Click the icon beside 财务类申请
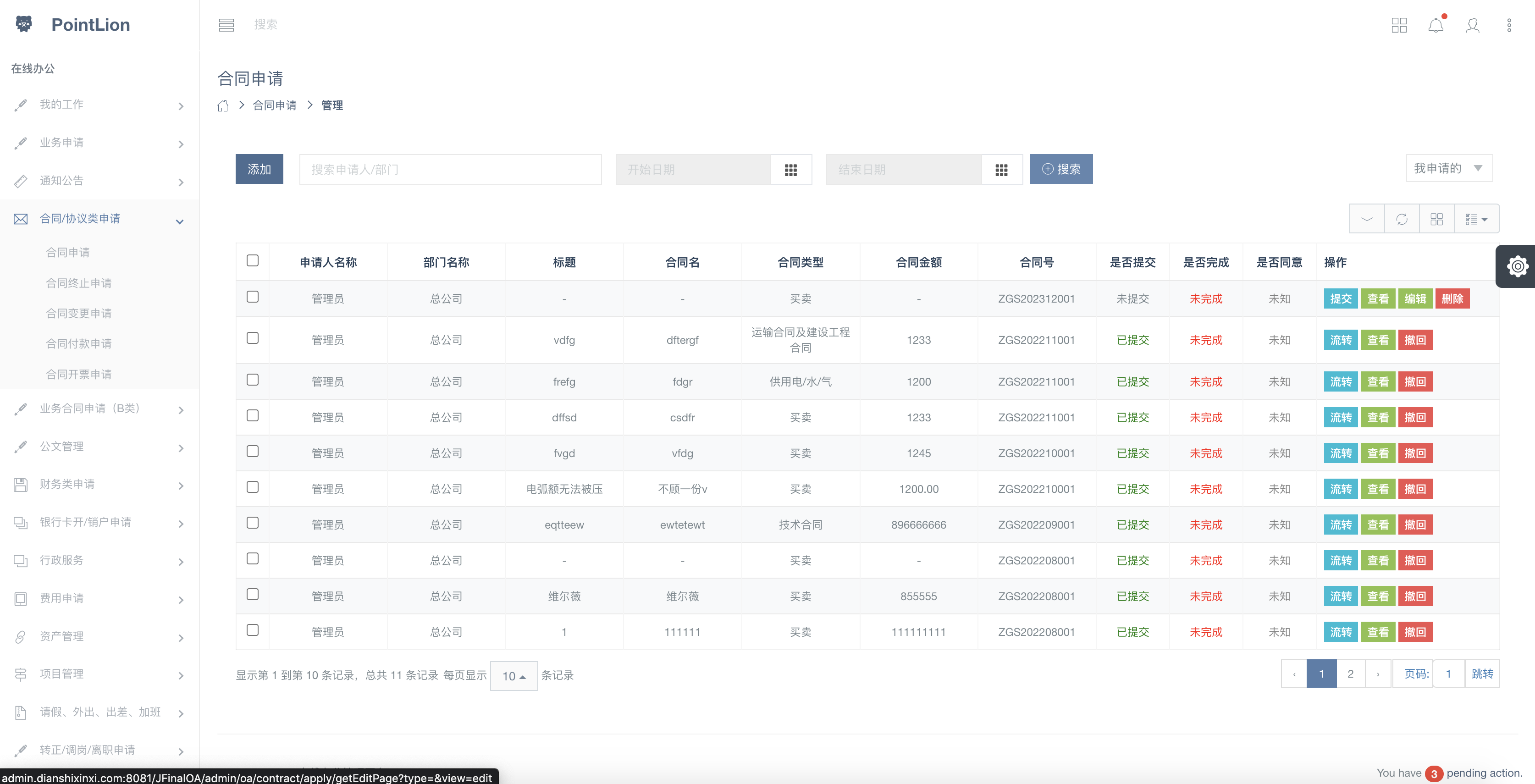Screen dimensions: 1535x784 point(20,484)
